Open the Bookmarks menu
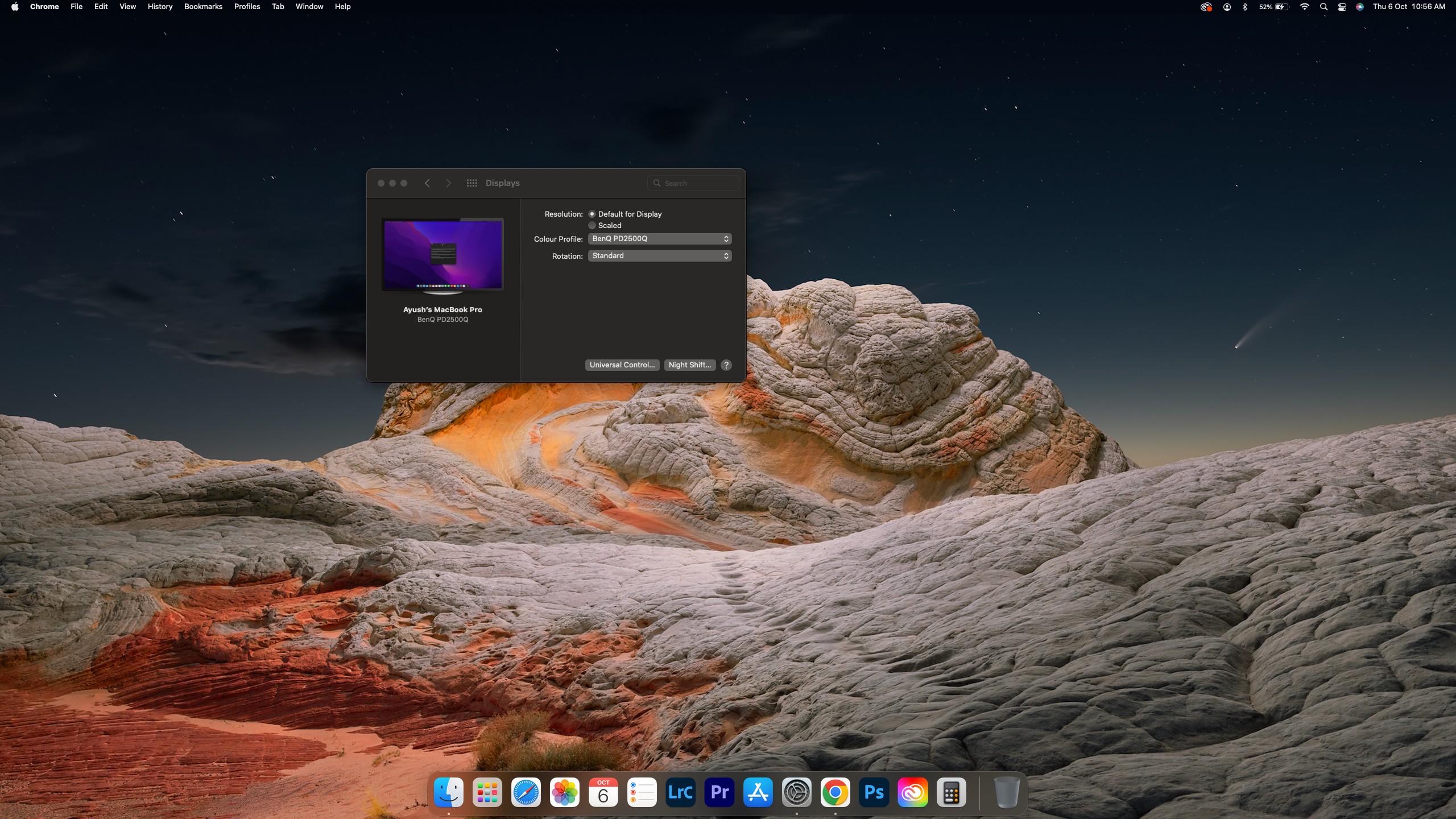 point(203,7)
